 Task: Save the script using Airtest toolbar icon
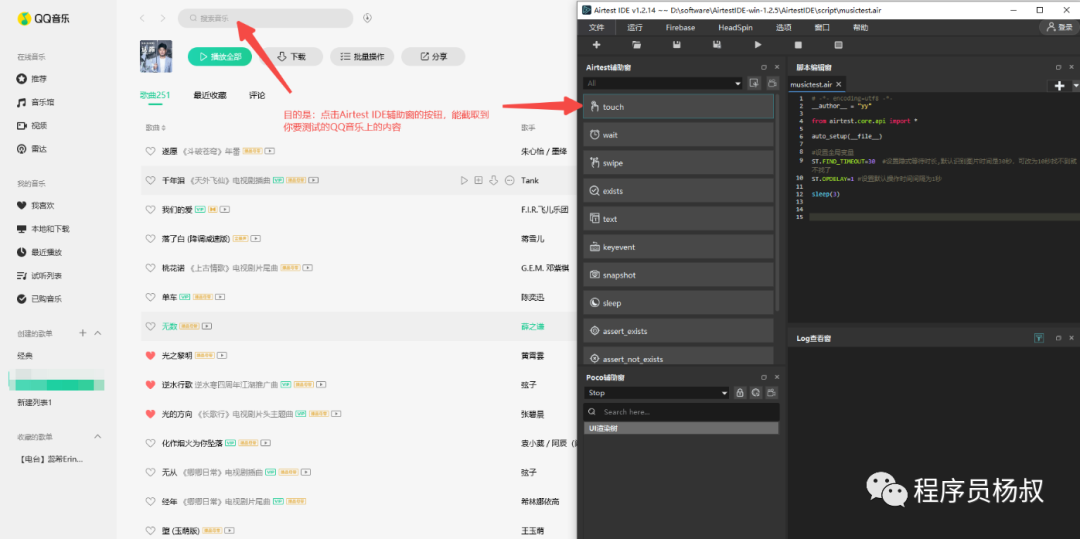[x=677, y=45]
